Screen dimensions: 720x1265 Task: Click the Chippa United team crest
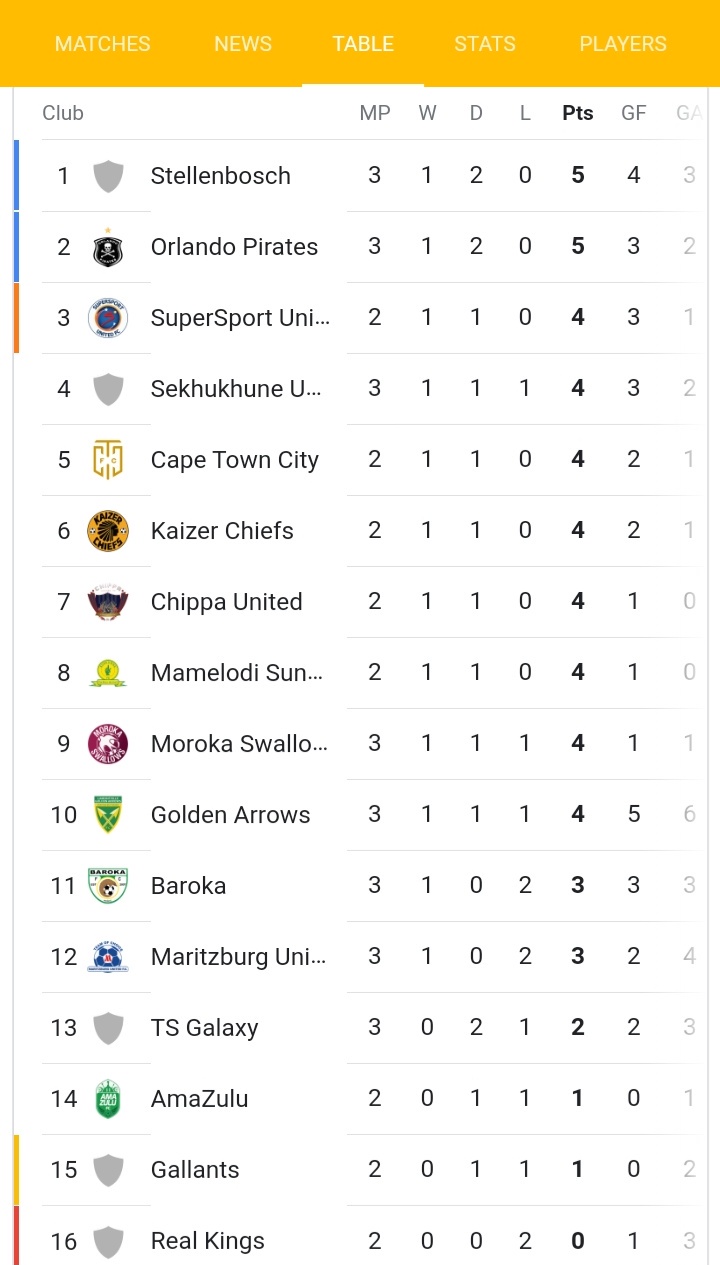click(x=108, y=602)
